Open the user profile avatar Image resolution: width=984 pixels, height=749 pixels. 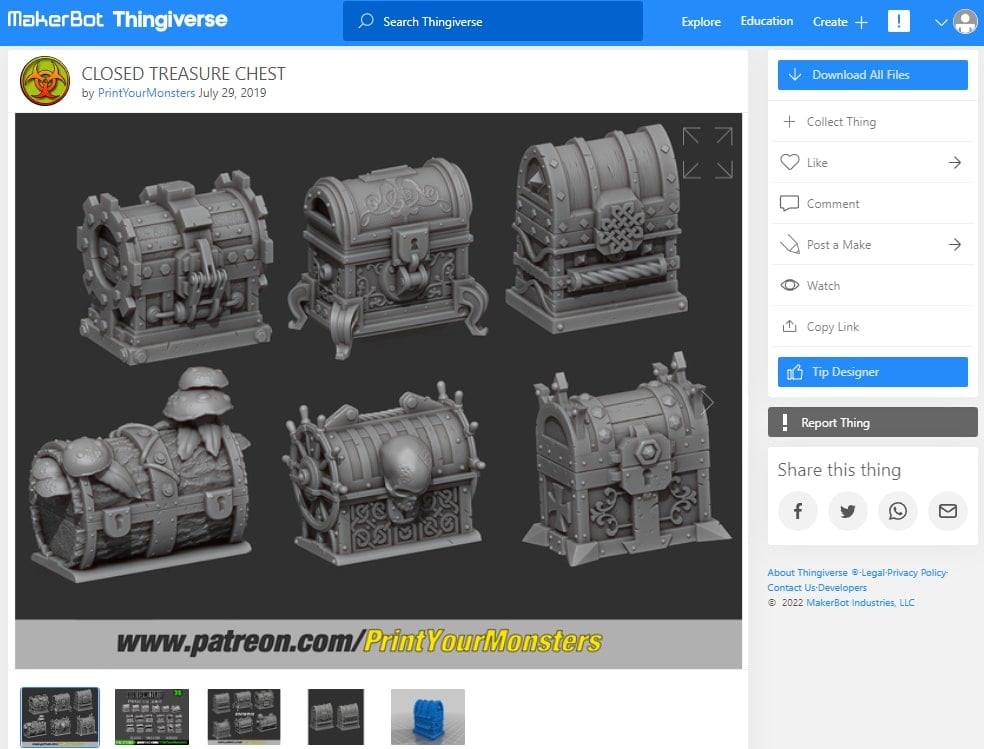pos(965,22)
